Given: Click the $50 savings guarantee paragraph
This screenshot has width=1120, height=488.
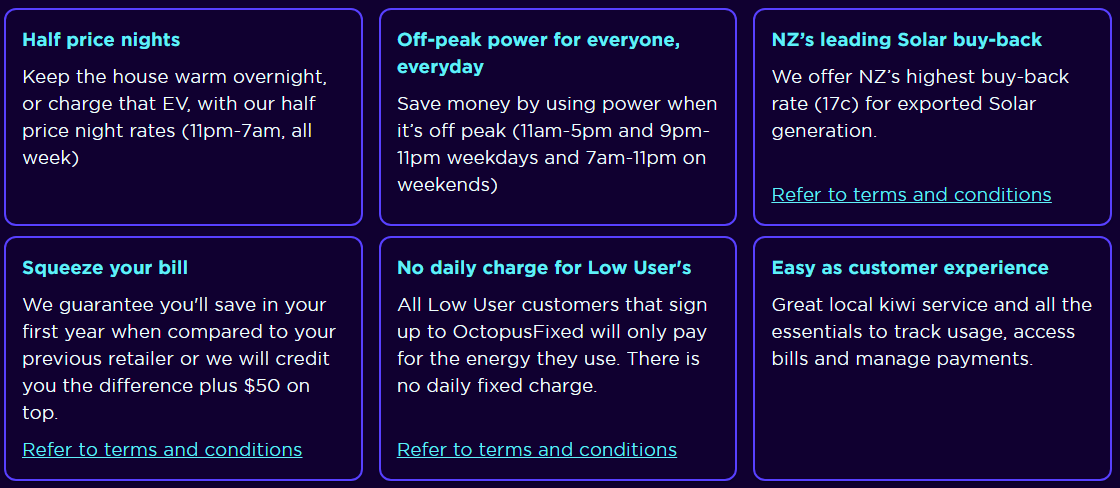Looking at the screenshot, I should [x=179, y=359].
